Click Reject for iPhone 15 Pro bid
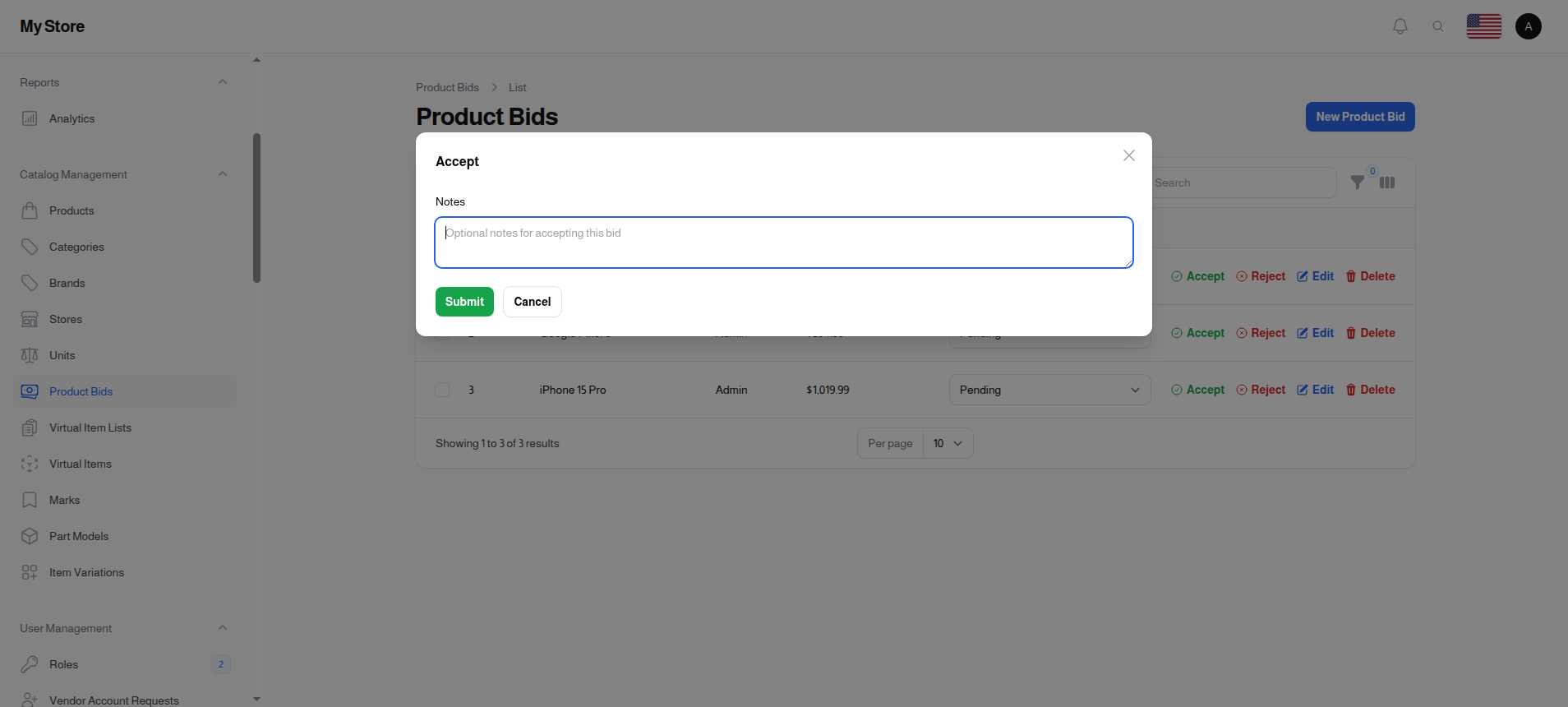Image resolution: width=1568 pixels, height=707 pixels. tap(1261, 390)
